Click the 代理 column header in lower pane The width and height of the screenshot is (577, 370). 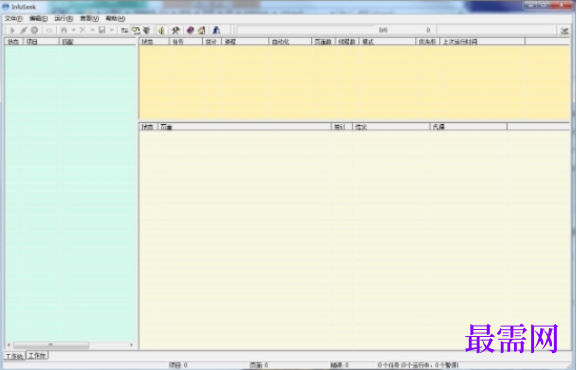click(x=468, y=127)
